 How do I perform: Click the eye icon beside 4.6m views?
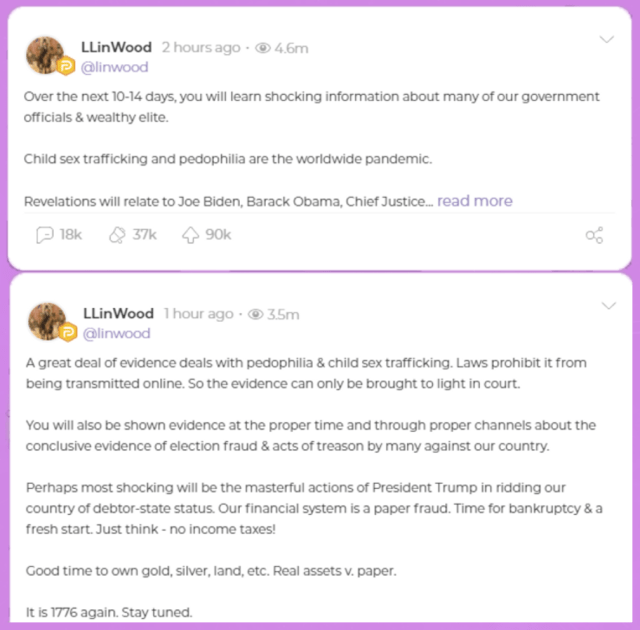[264, 48]
